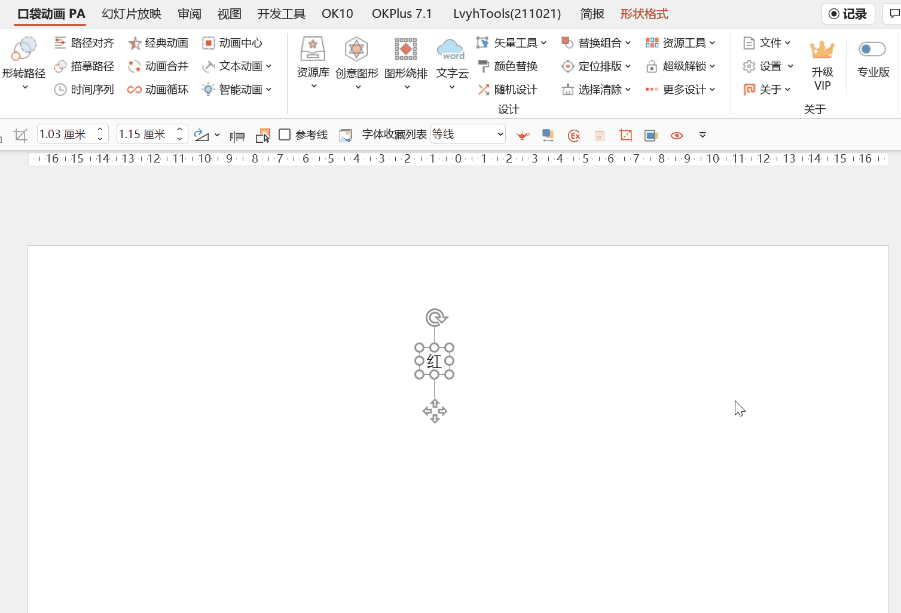Click the red eye visibility icon
This screenshot has height=613, width=901.
tap(677, 136)
